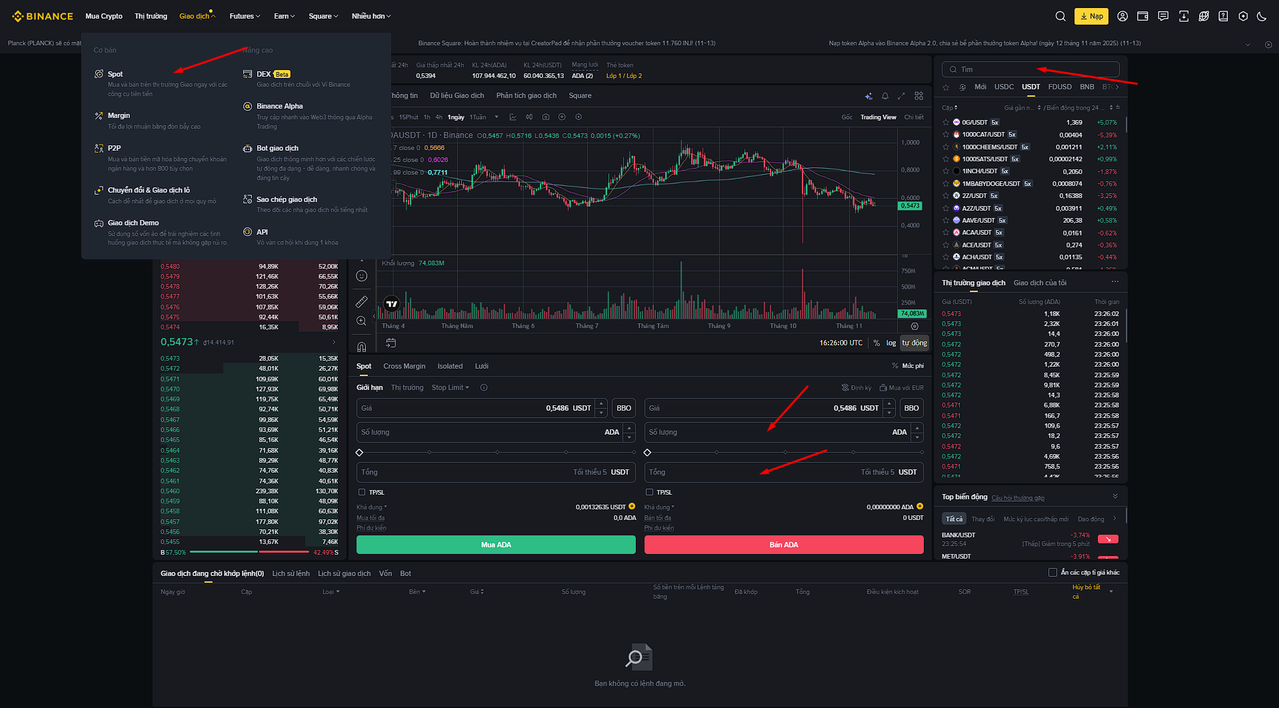
Task: Open the price alert bell above chart
Action: click(x=885, y=96)
